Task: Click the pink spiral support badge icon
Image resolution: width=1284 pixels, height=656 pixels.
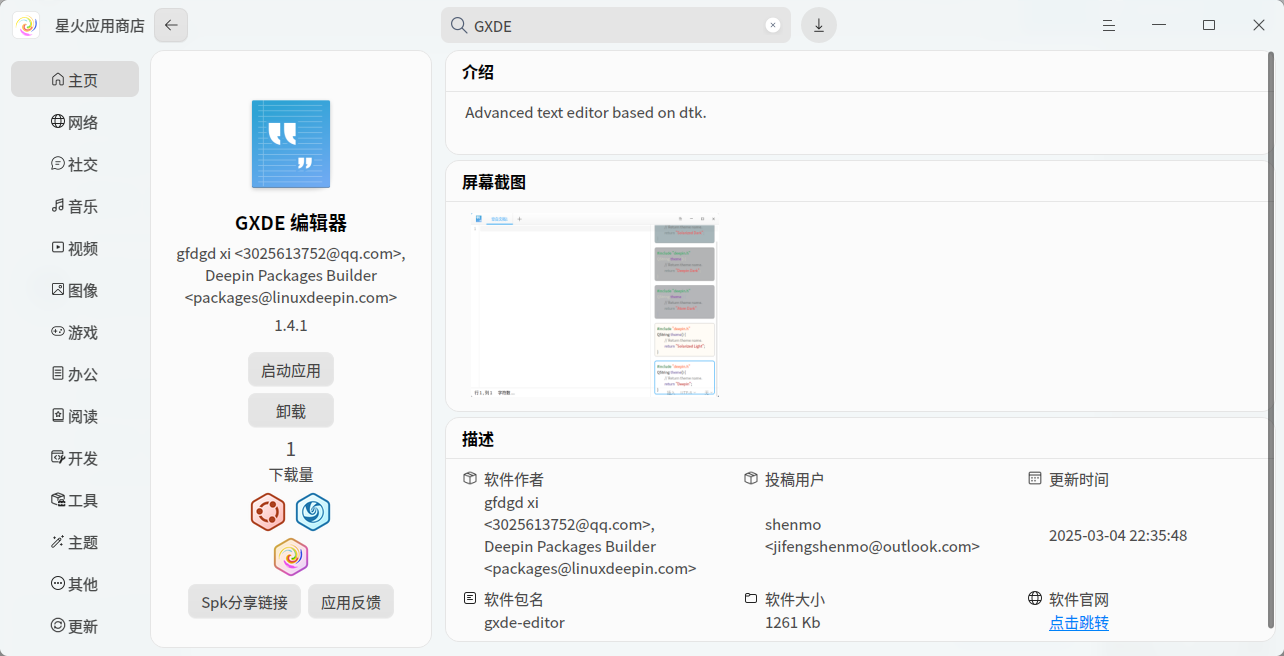Action: (291, 557)
